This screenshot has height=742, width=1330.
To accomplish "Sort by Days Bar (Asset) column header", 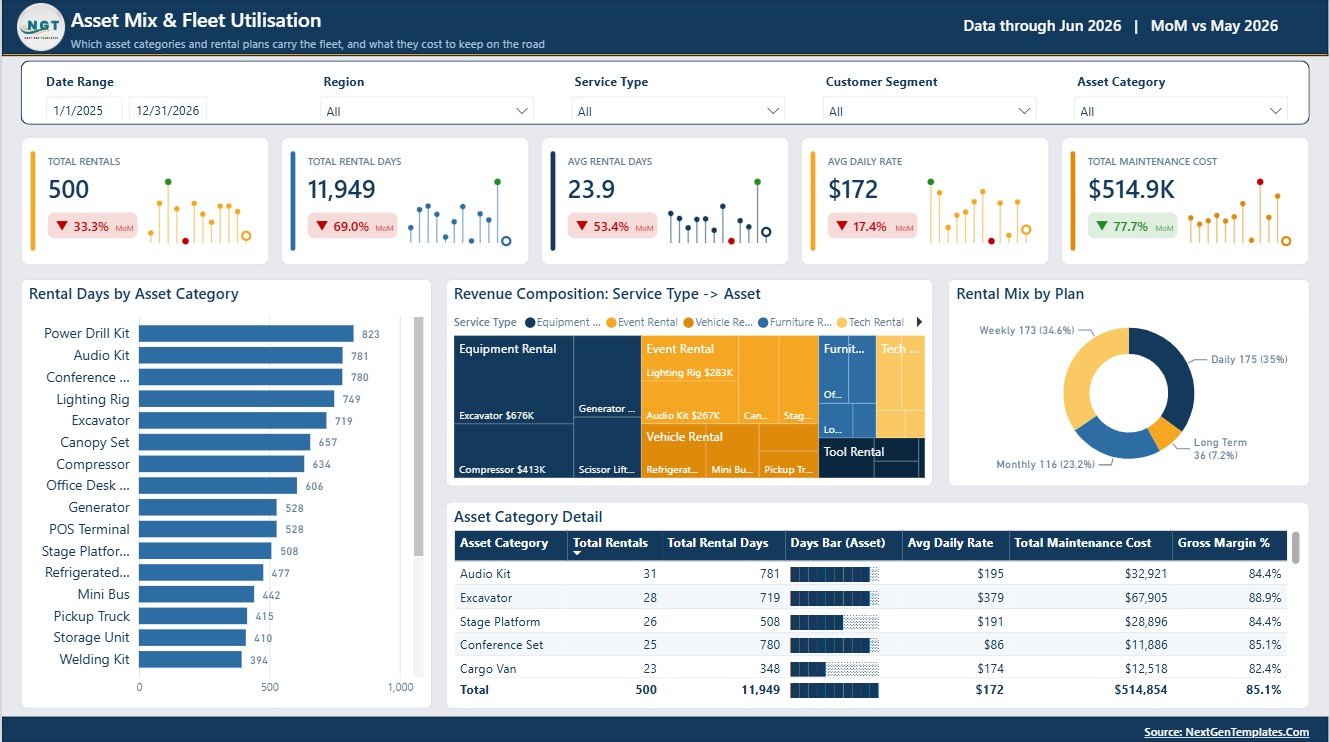I will point(843,545).
